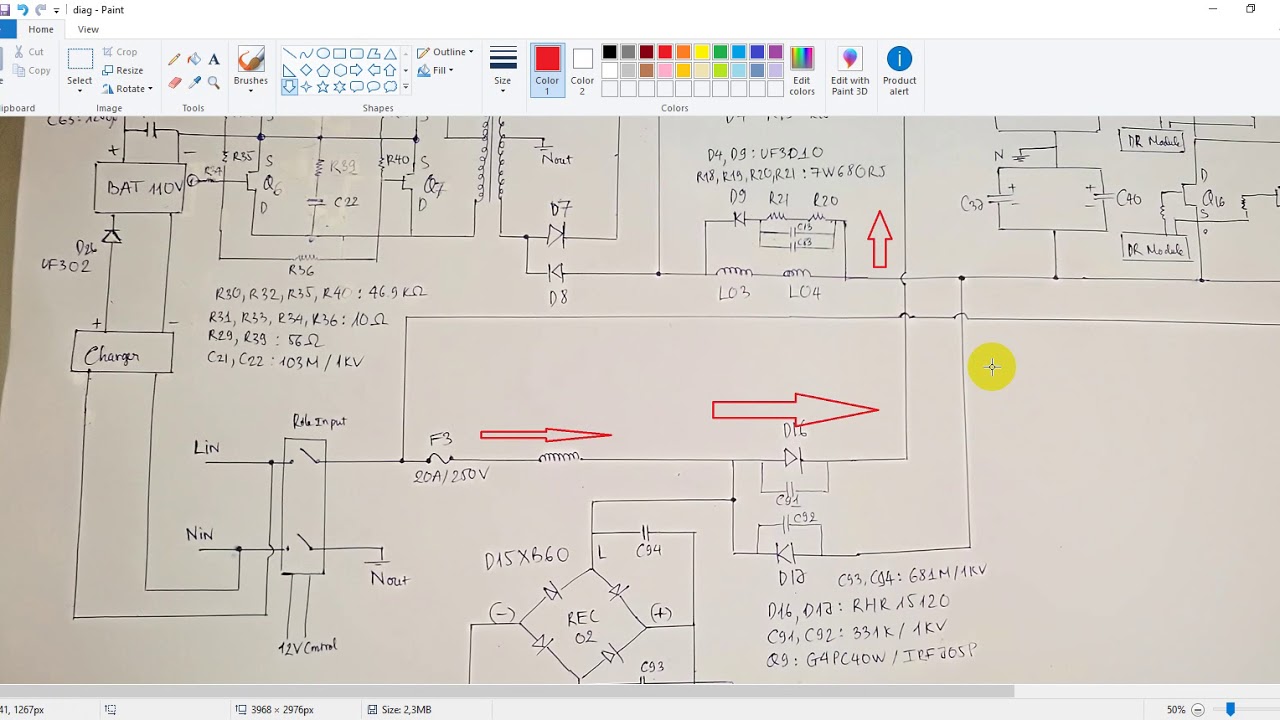Select the Eraser tool
1280x720 pixels.
tap(174, 83)
